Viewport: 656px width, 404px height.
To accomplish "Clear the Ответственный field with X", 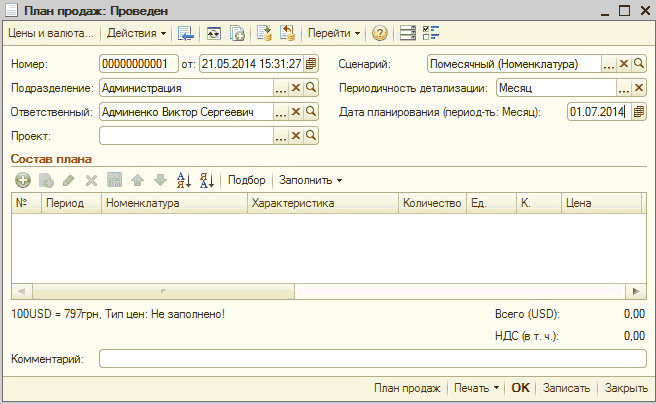I will [x=296, y=111].
